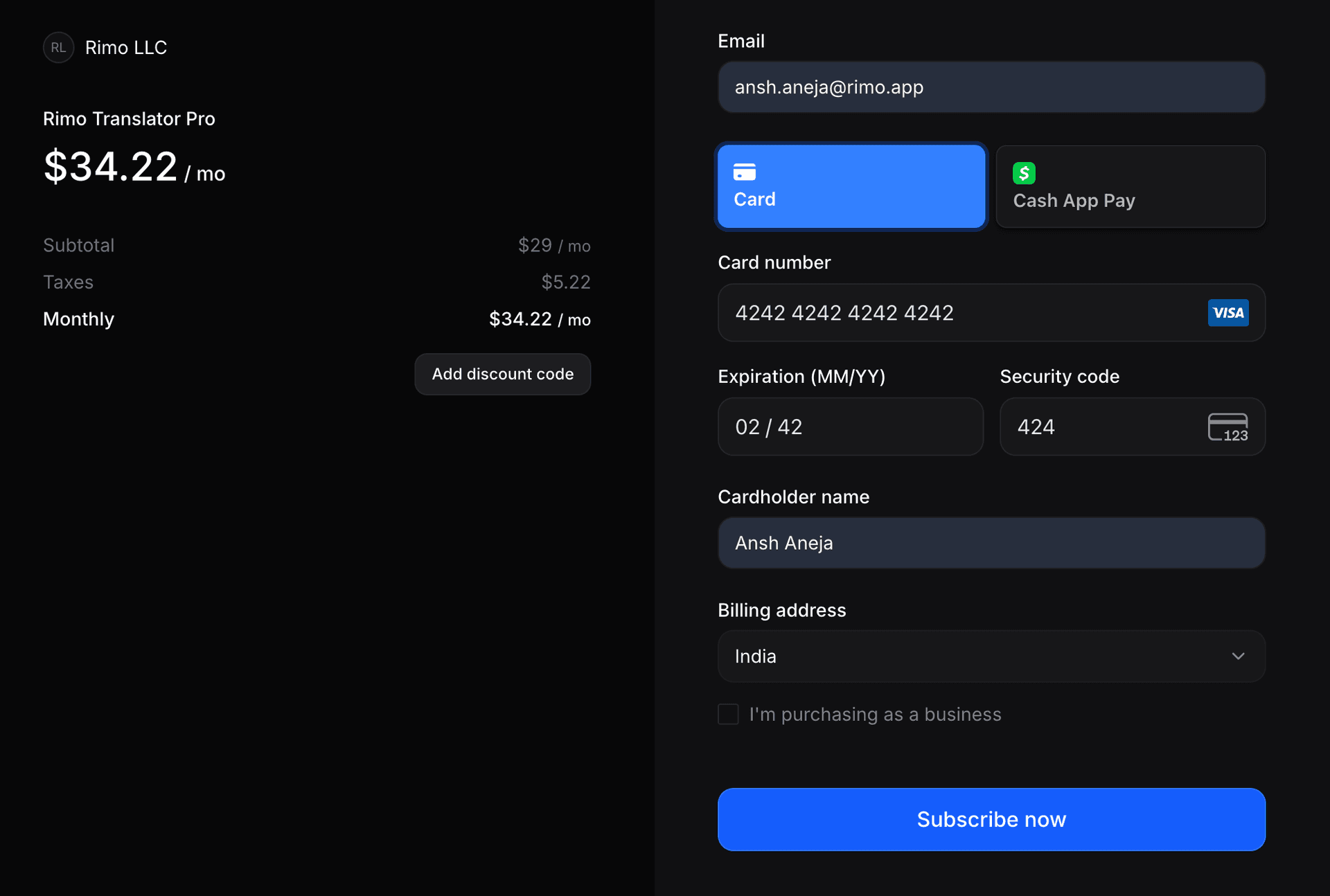Click the cardholder name field showing Ansh Aneja
The height and width of the screenshot is (896, 1330).
coord(991,543)
